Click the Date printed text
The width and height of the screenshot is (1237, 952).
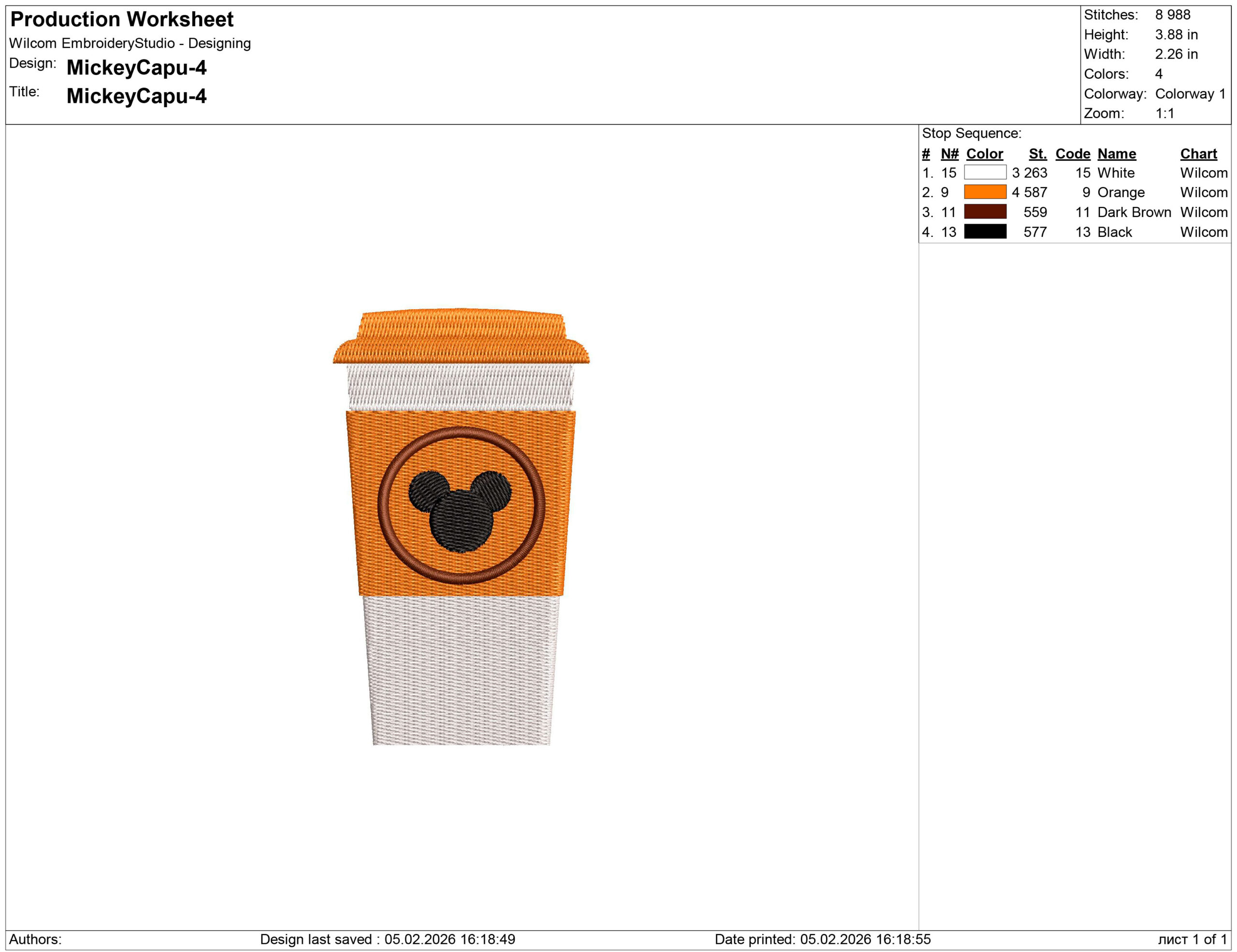[822, 939]
